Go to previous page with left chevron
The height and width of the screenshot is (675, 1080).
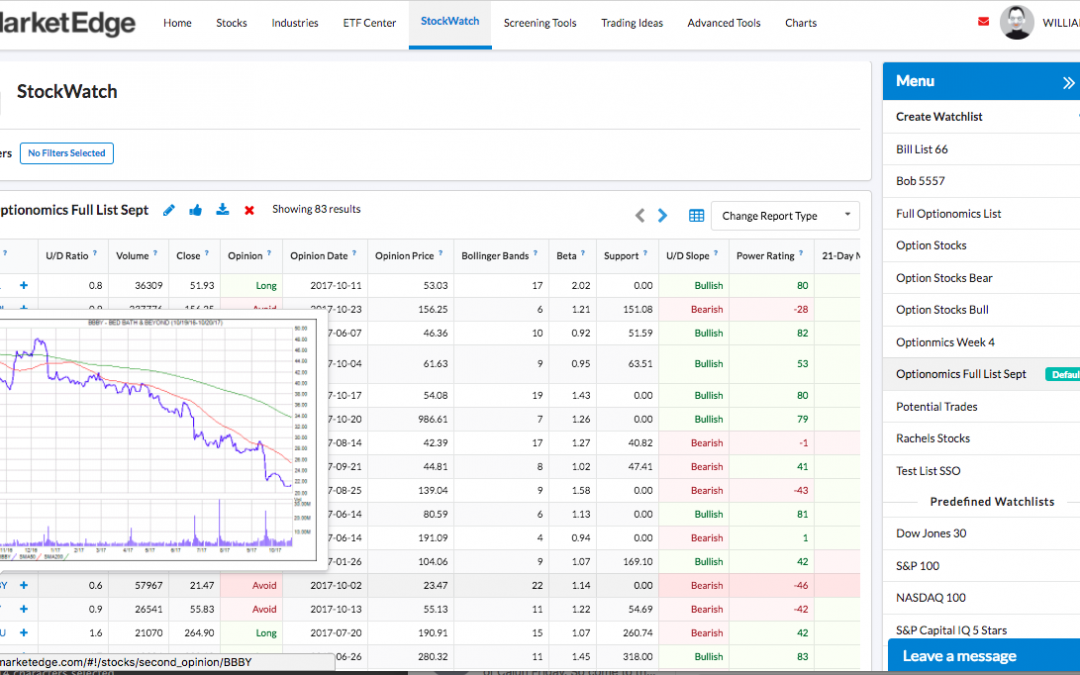(x=640, y=216)
